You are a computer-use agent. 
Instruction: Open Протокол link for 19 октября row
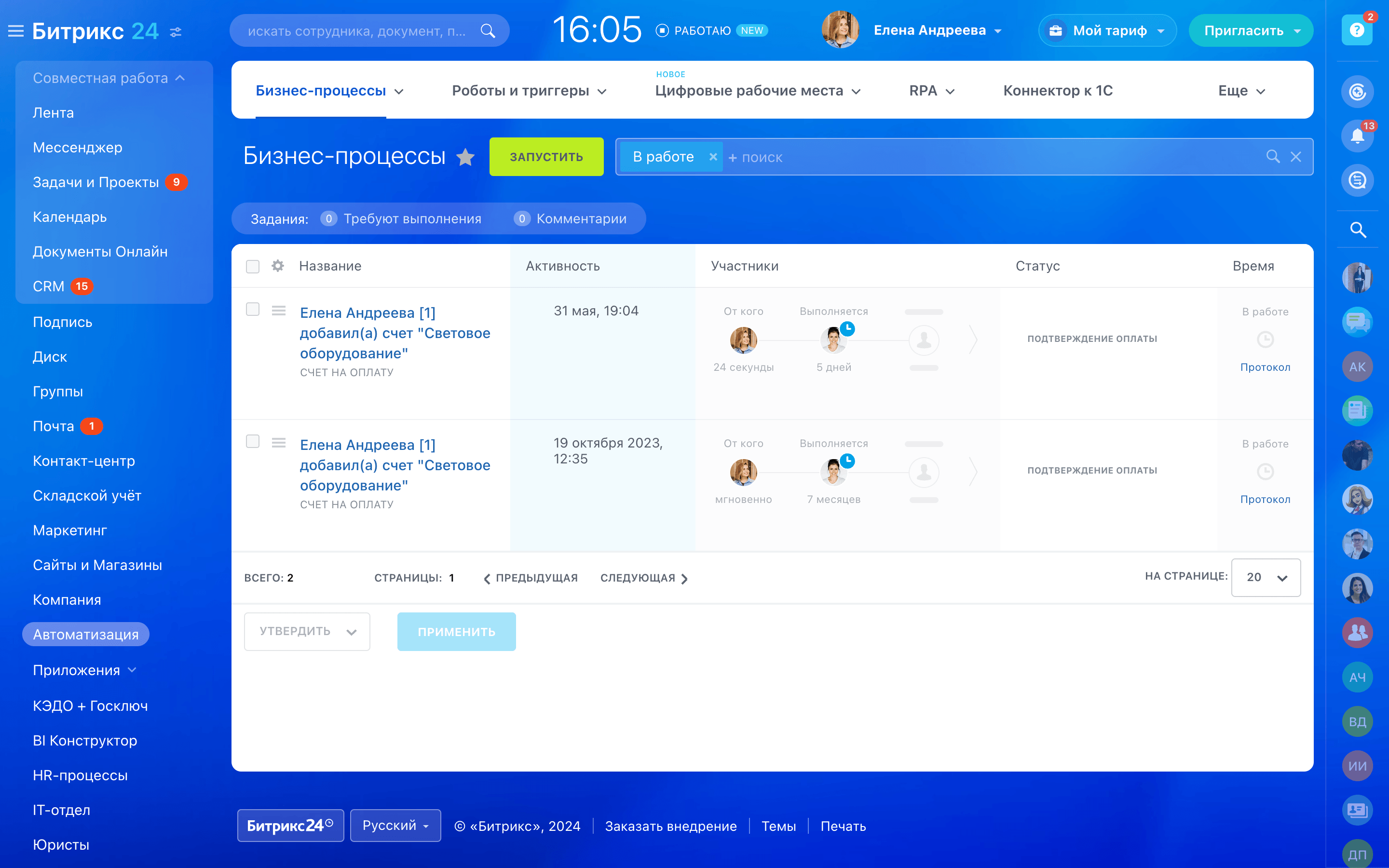click(x=1265, y=500)
